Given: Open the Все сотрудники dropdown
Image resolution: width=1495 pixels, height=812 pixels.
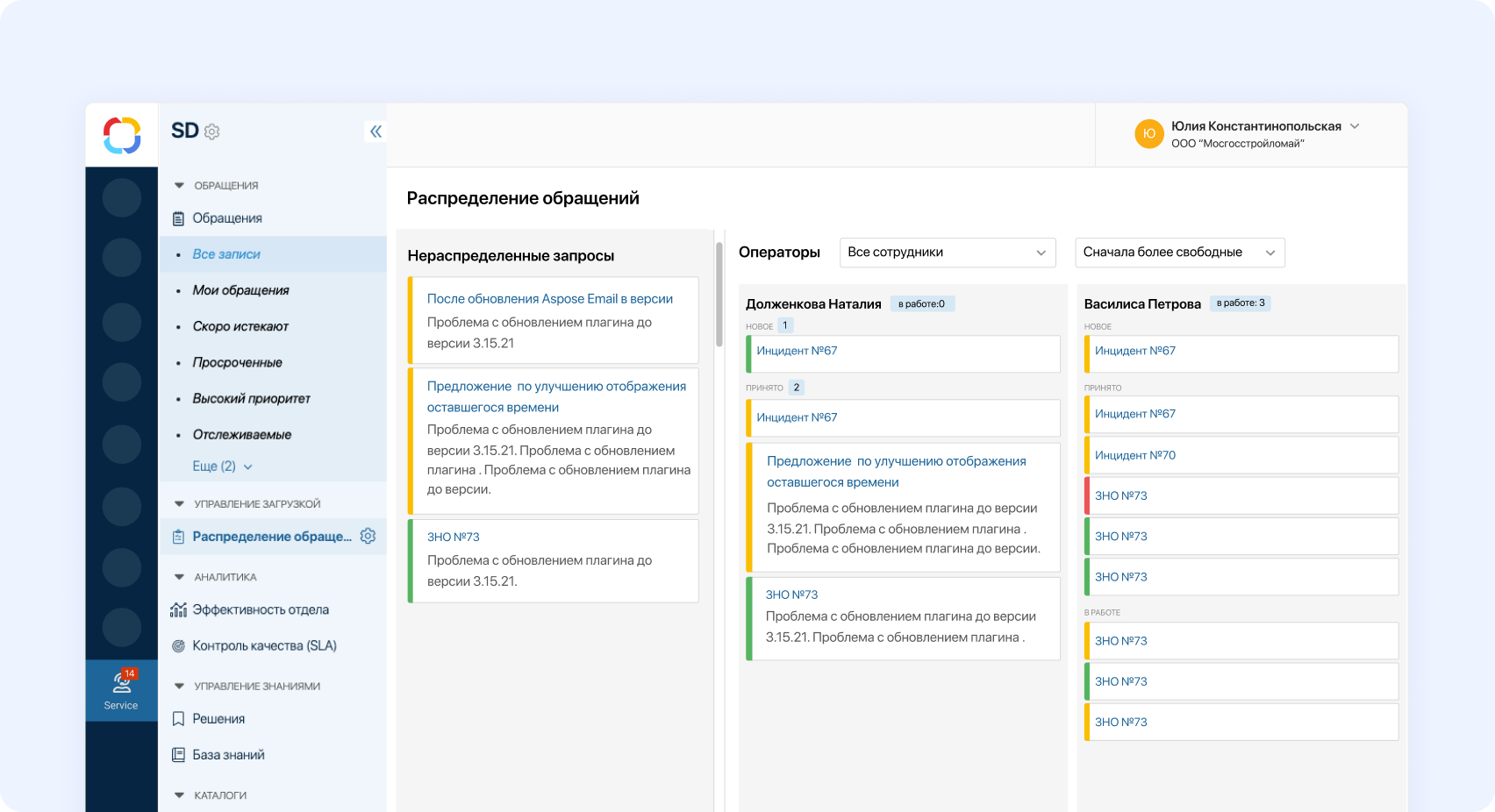Looking at the screenshot, I should (x=948, y=253).
